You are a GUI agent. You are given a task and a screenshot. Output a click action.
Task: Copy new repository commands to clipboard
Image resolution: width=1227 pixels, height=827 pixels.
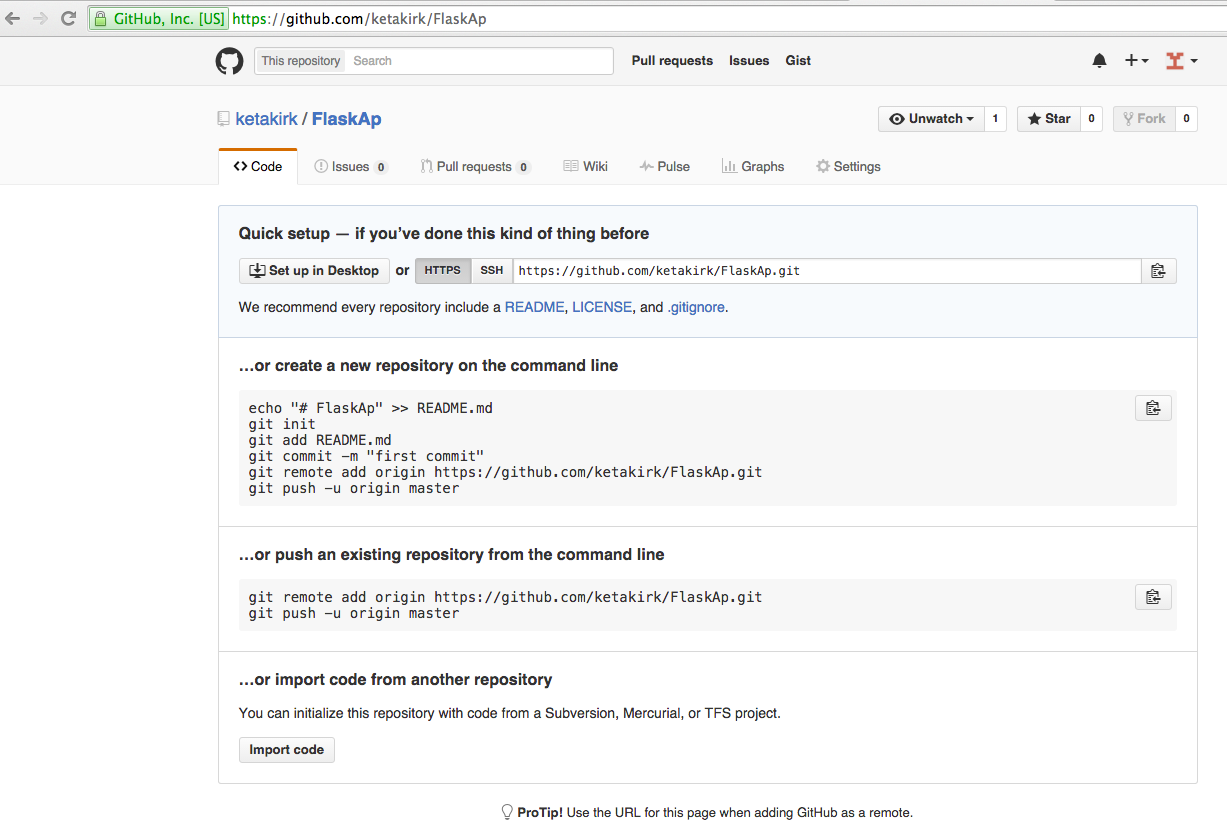[1153, 408]
